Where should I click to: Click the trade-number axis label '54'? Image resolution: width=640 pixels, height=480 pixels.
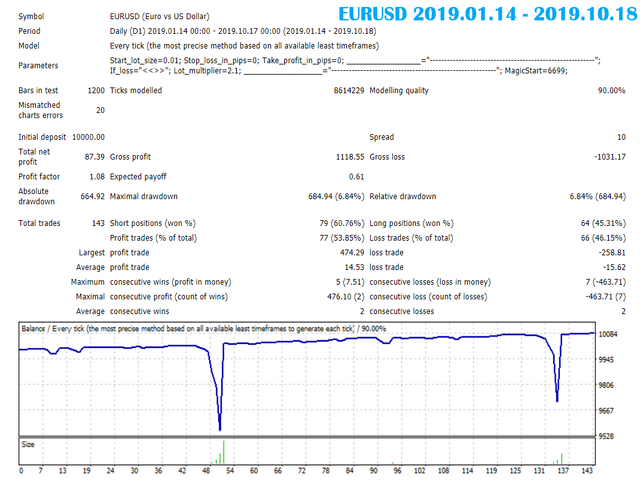pyautogui.click(x=230, y=471)
